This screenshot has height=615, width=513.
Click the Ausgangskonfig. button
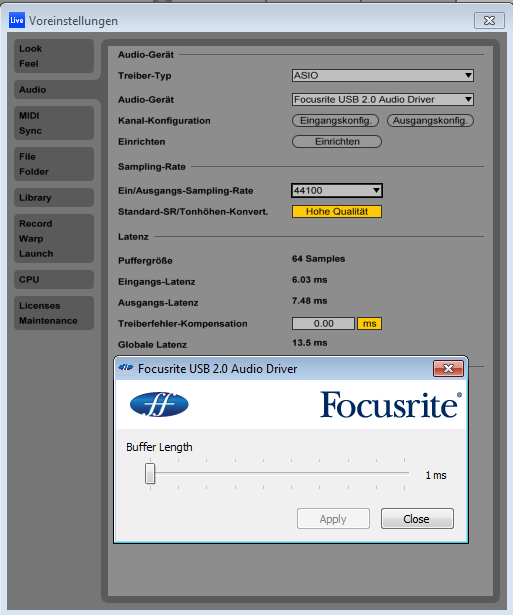click(430, 121)
